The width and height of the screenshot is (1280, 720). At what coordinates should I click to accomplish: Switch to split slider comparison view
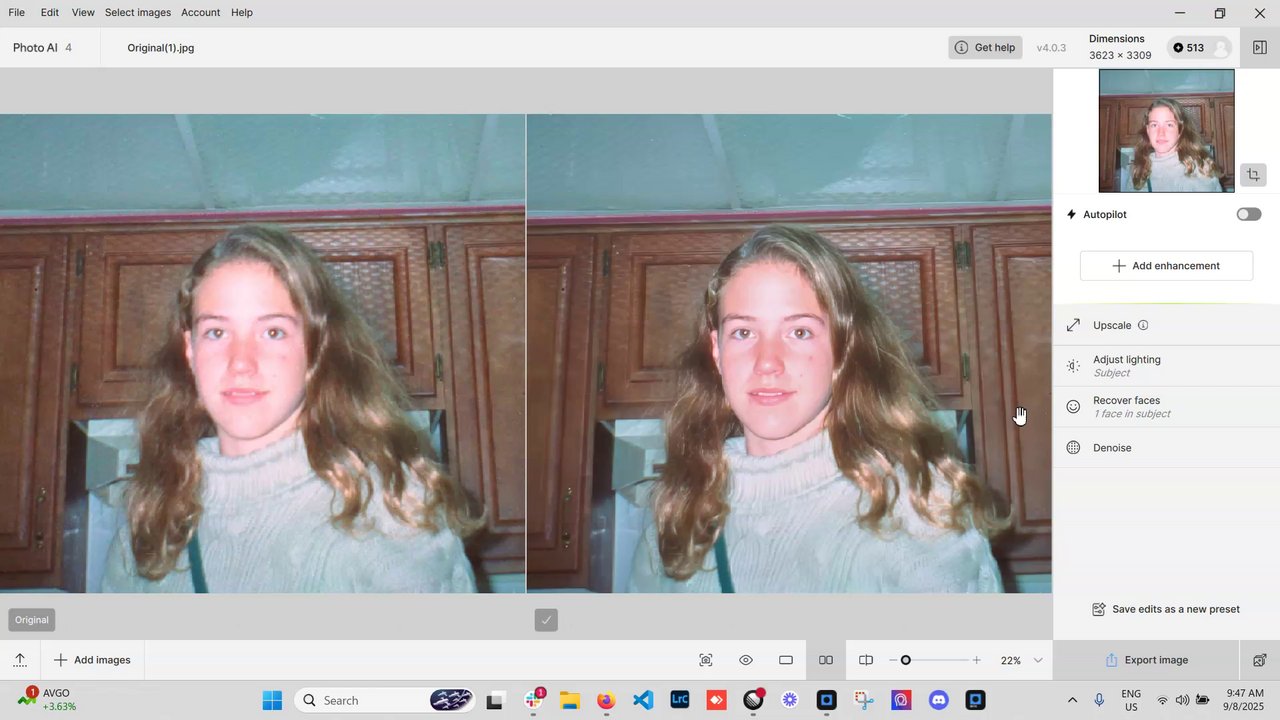point(866,660)
